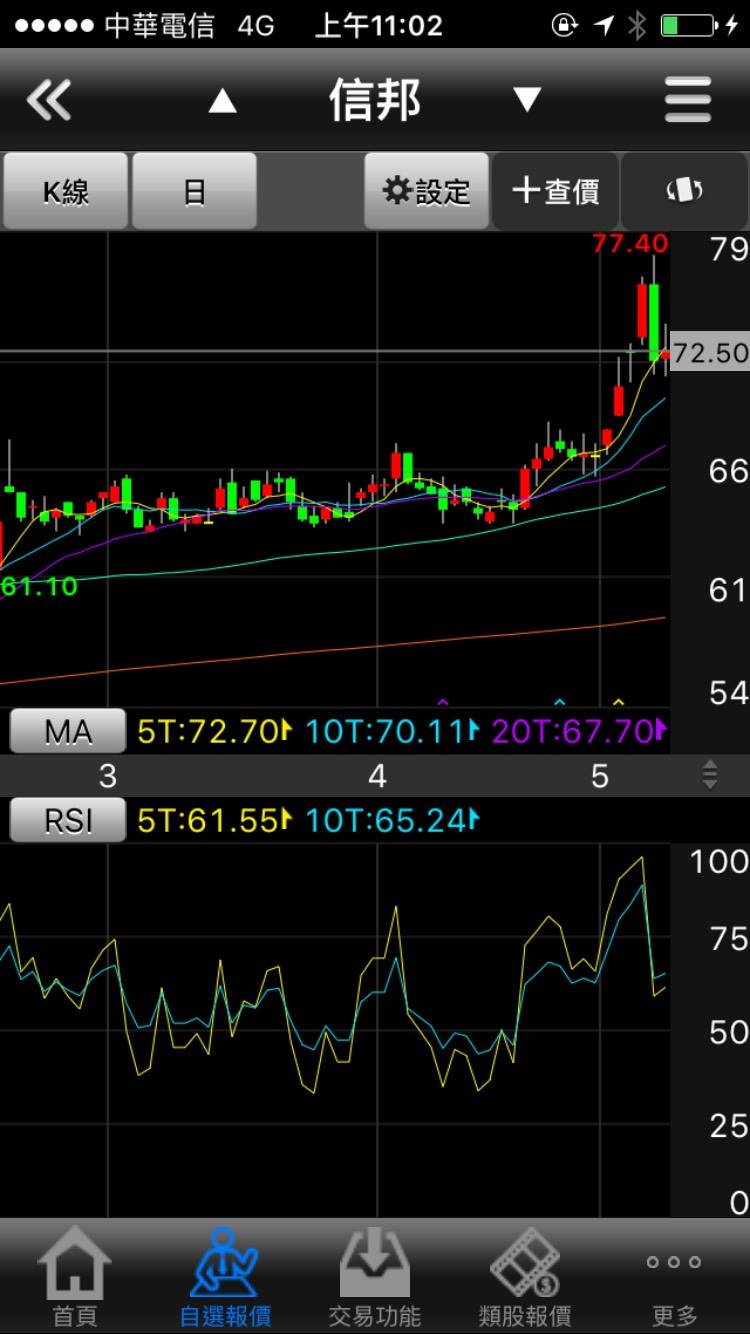Viewport: 750px width, 1334px height.
Task: Open chart 設定 settings
Action: pyautogui.click(x=427, y=191)
